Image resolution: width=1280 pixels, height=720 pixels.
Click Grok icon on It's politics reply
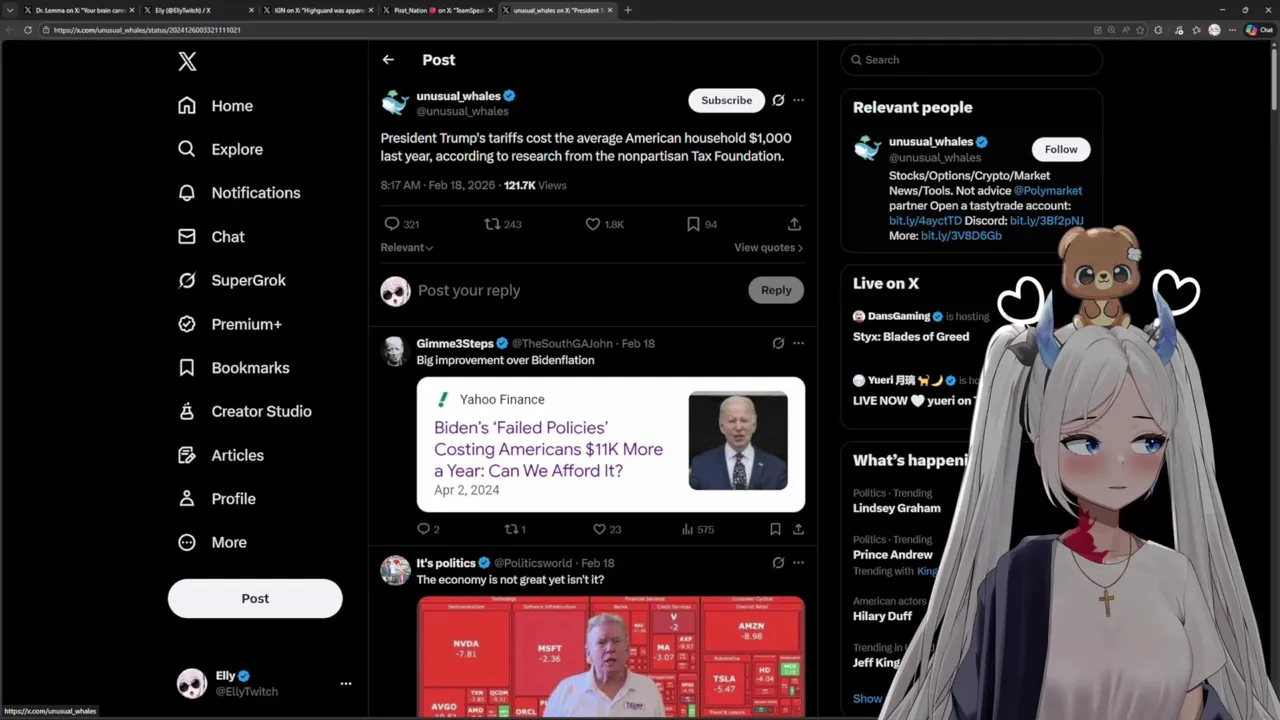point(778,563)
